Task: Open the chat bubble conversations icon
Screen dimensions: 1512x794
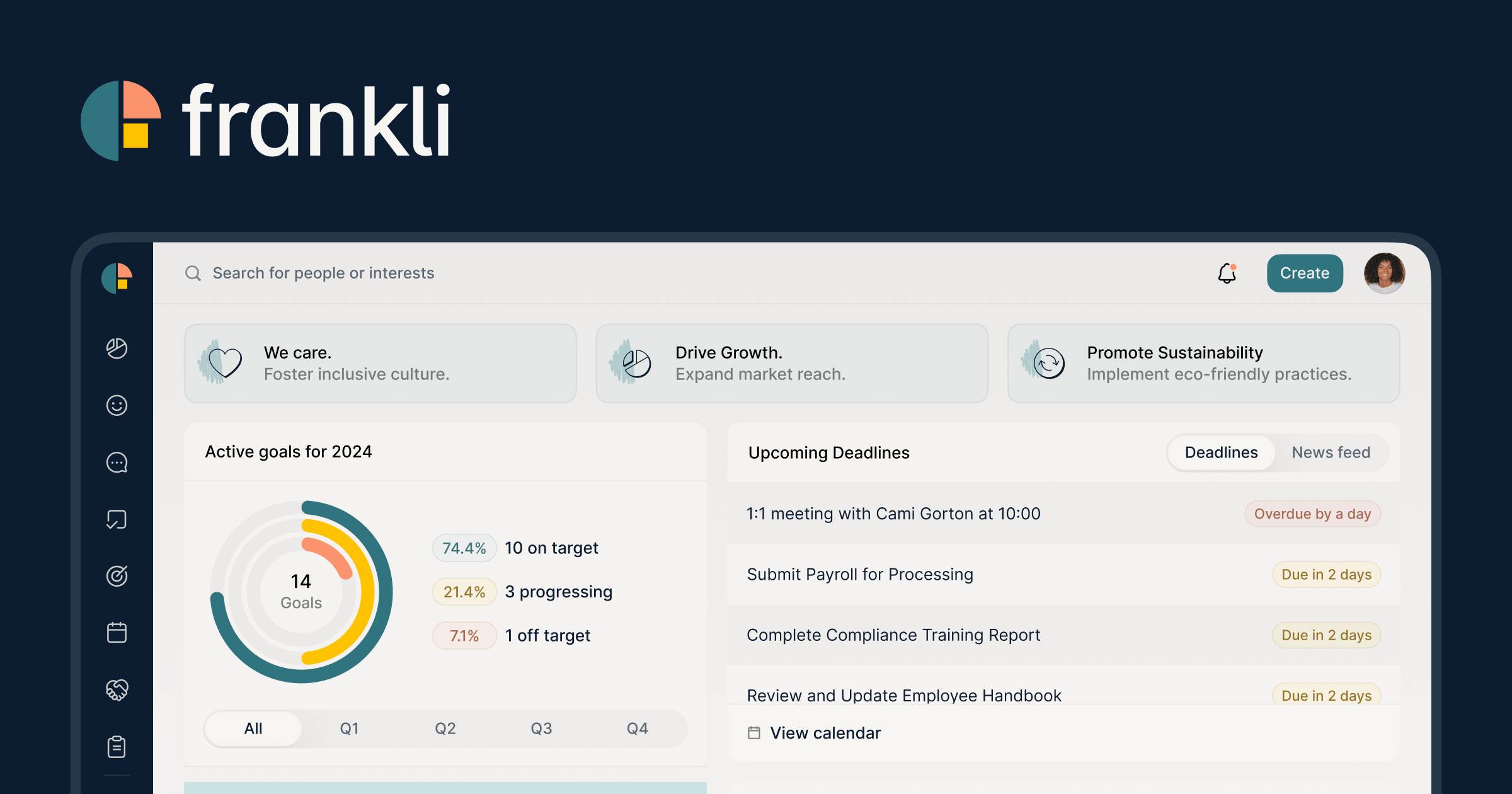Action: (x=117, y=463)
